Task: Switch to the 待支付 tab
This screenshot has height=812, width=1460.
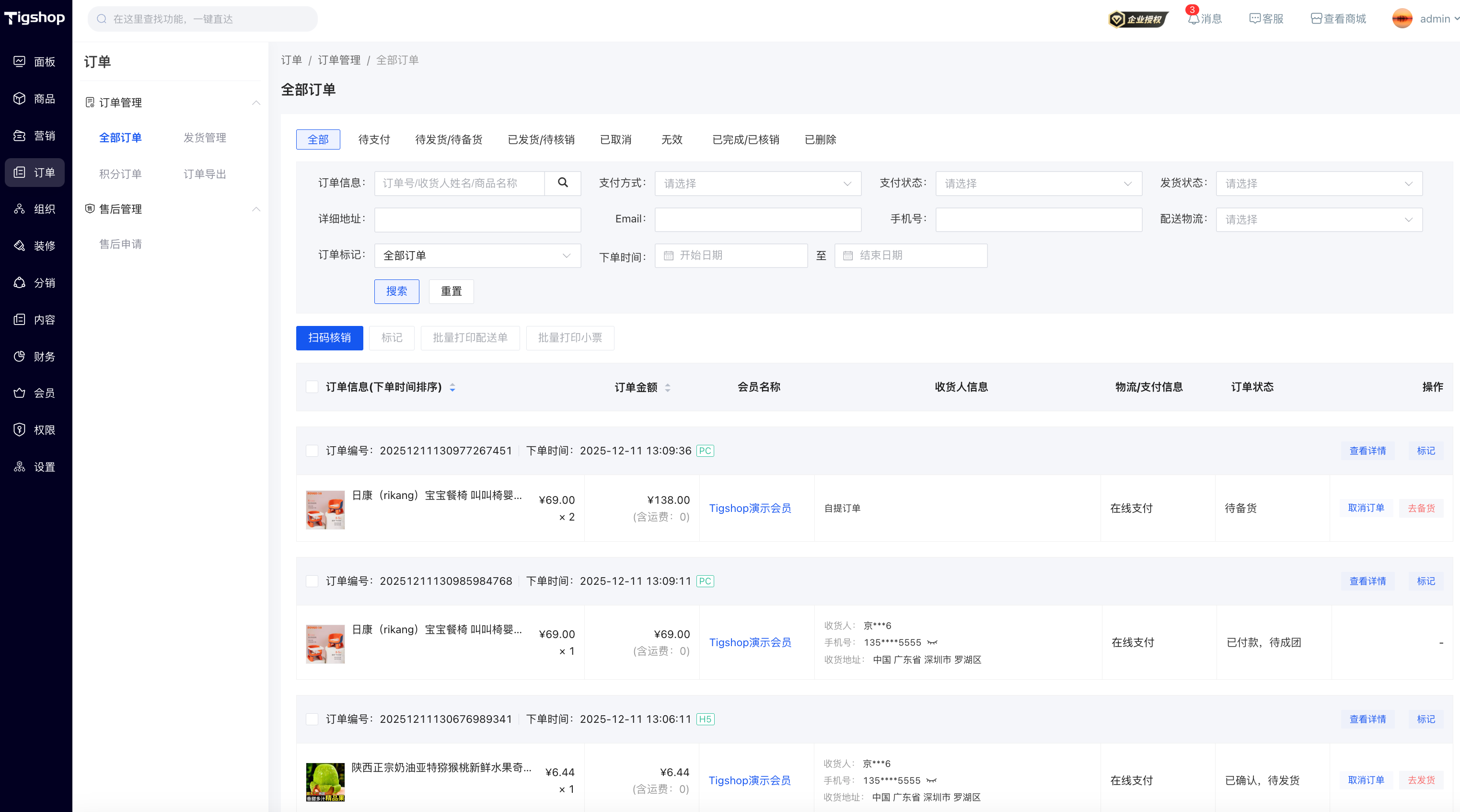Action: coord(374,139)
